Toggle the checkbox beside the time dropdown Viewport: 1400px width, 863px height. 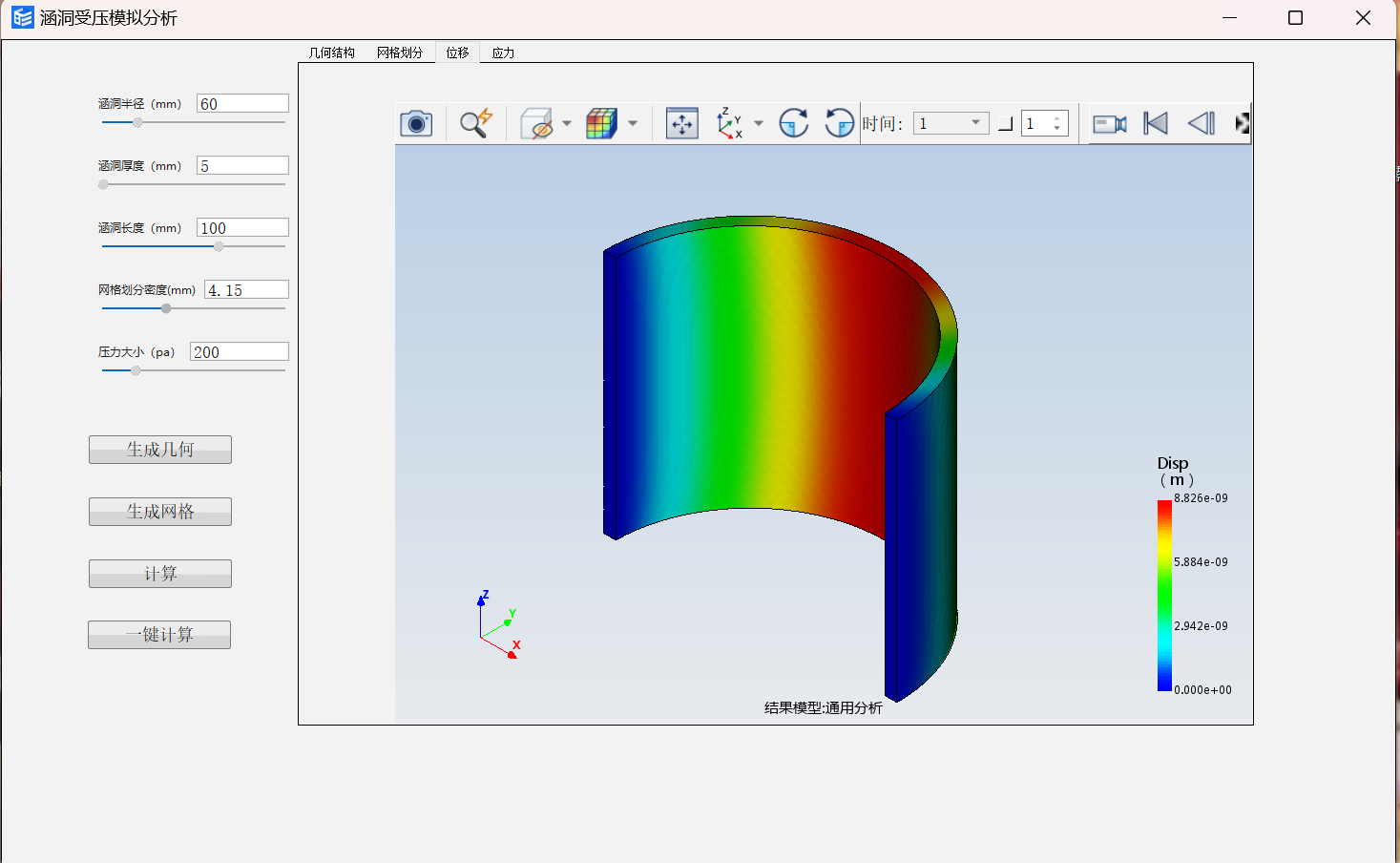coord(1005,123)
